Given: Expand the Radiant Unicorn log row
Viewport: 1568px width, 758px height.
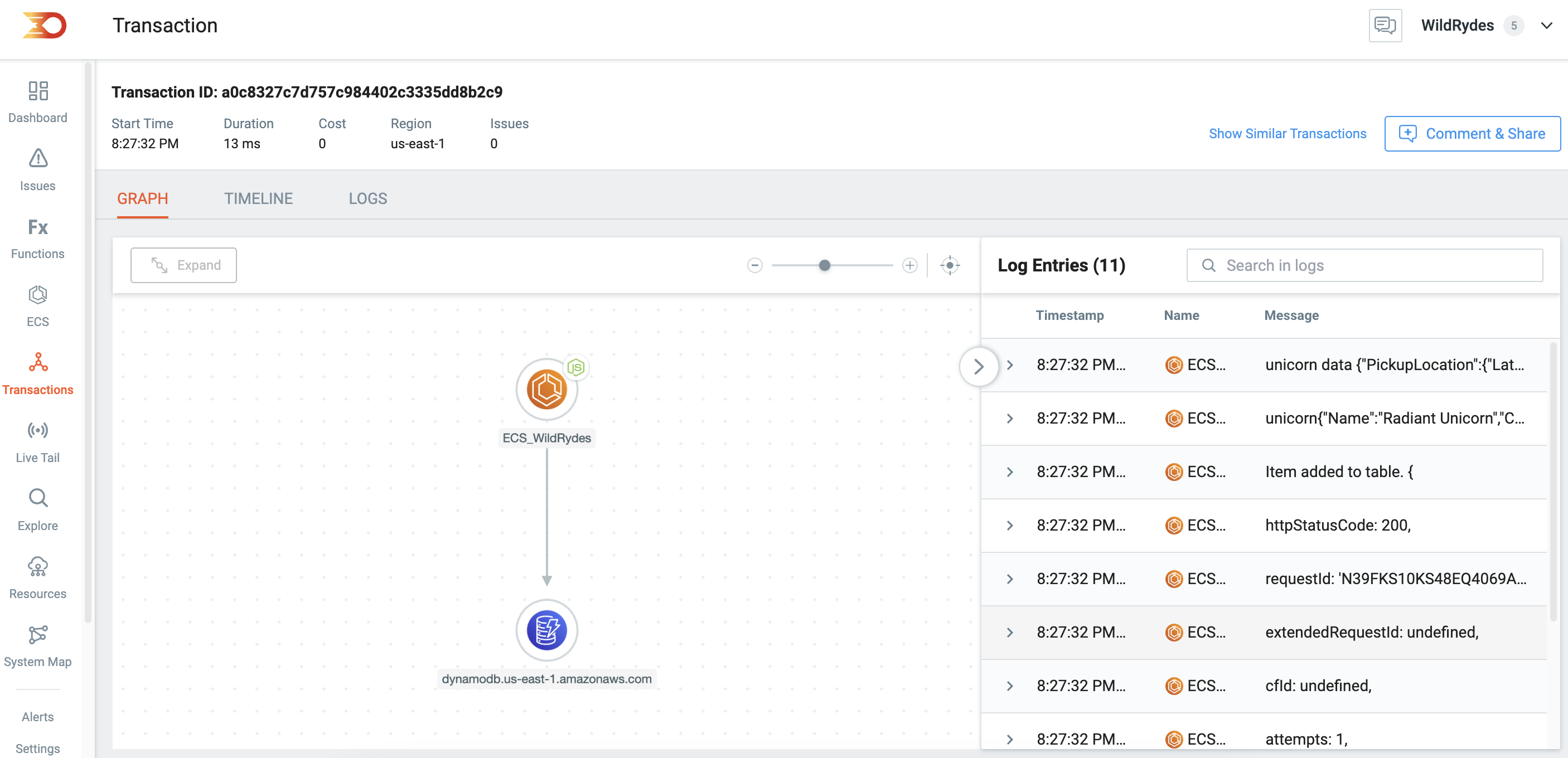Looking at the screenshot, I should pos(1010,419).
